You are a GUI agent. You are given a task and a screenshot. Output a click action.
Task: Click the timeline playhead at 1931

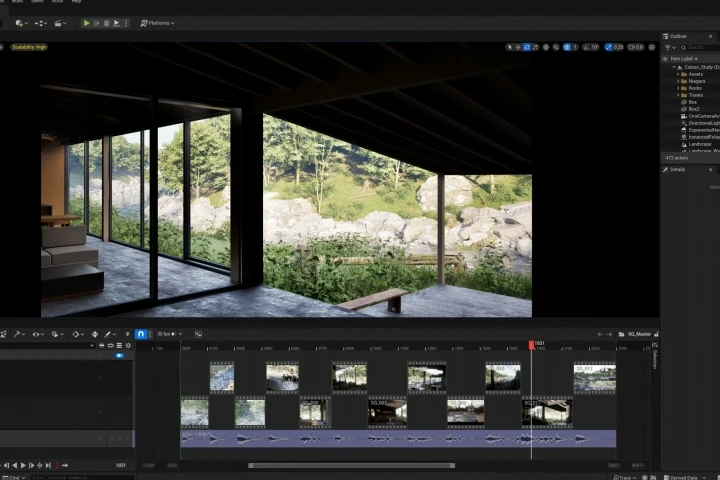(531, 344)
